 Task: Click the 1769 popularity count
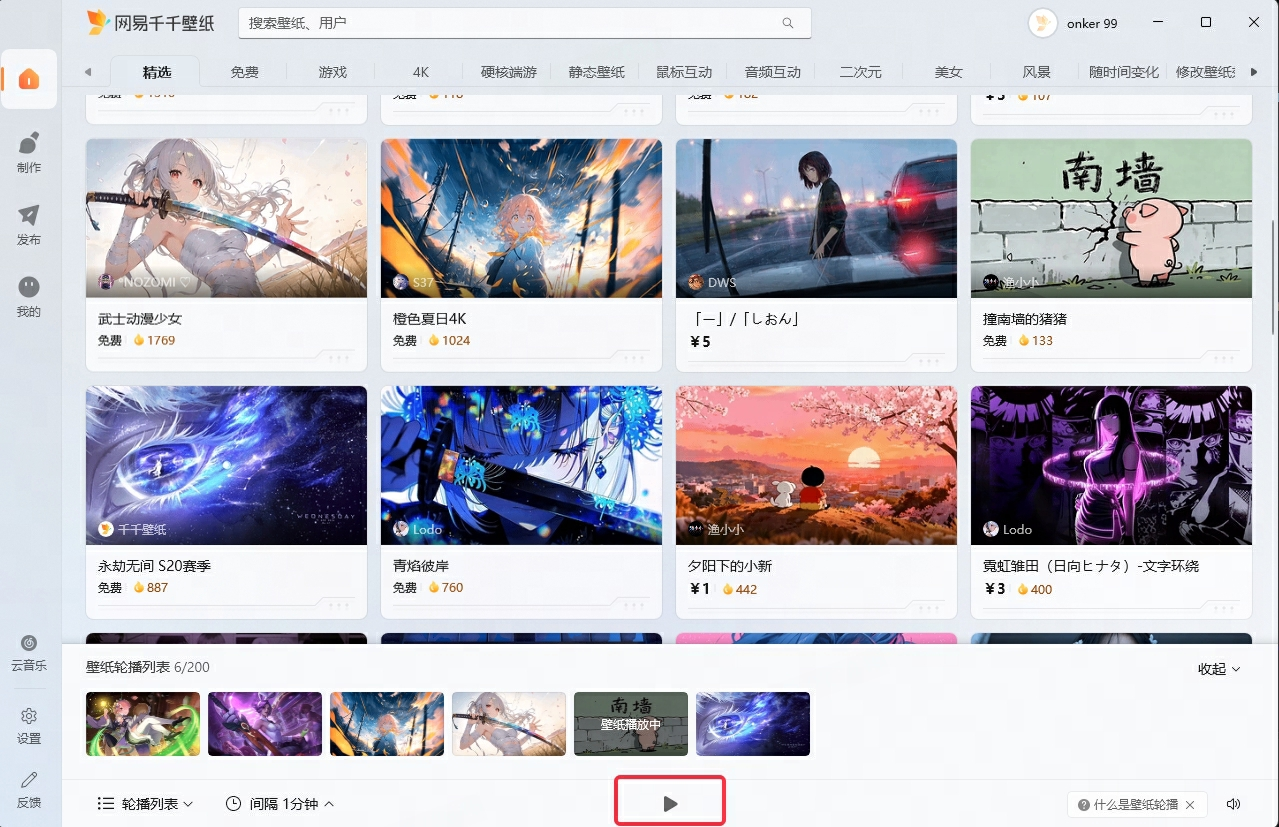tap(160, 341)
